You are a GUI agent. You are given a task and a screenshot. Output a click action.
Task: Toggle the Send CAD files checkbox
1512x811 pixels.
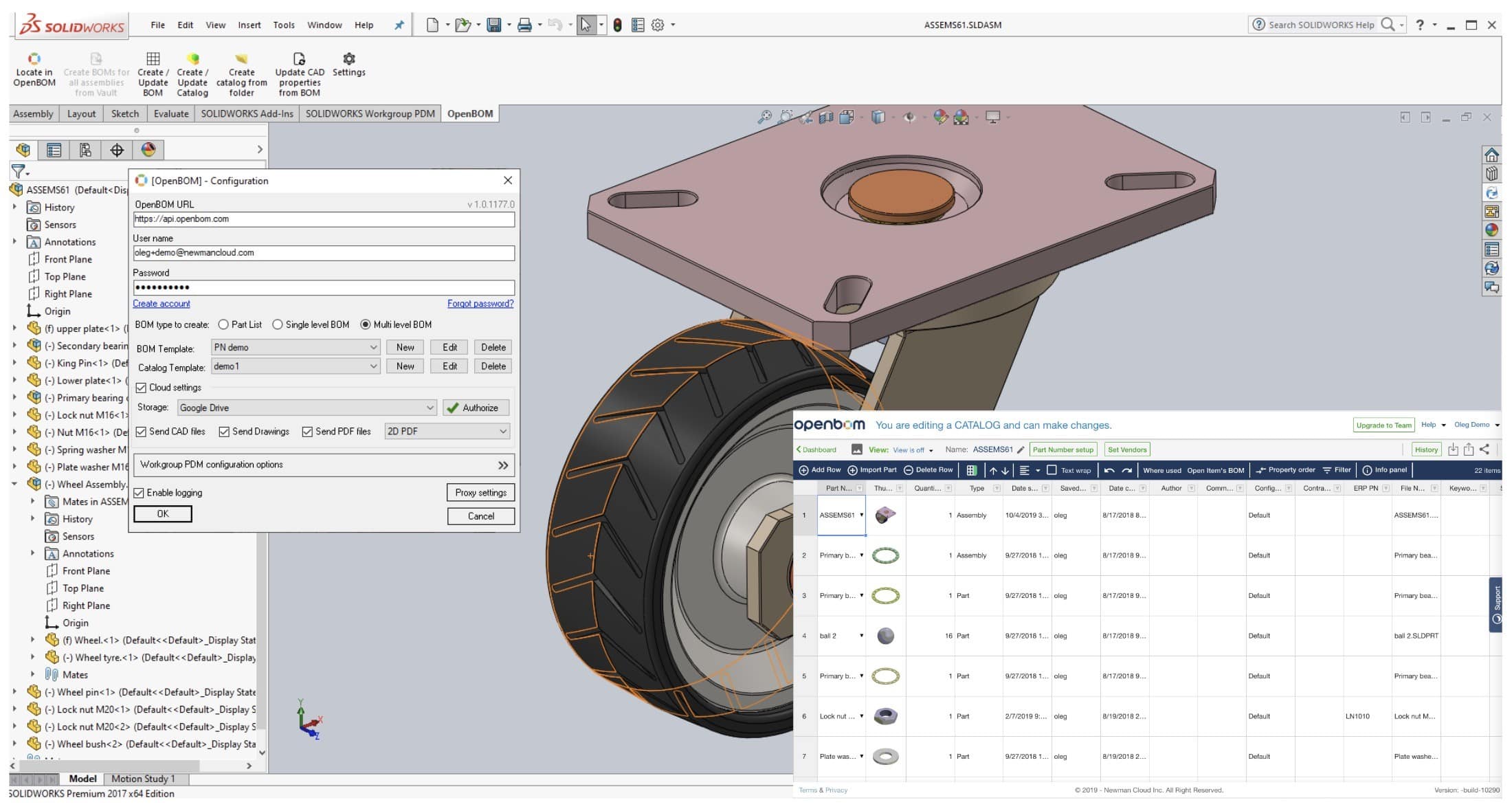coord(140,432)
